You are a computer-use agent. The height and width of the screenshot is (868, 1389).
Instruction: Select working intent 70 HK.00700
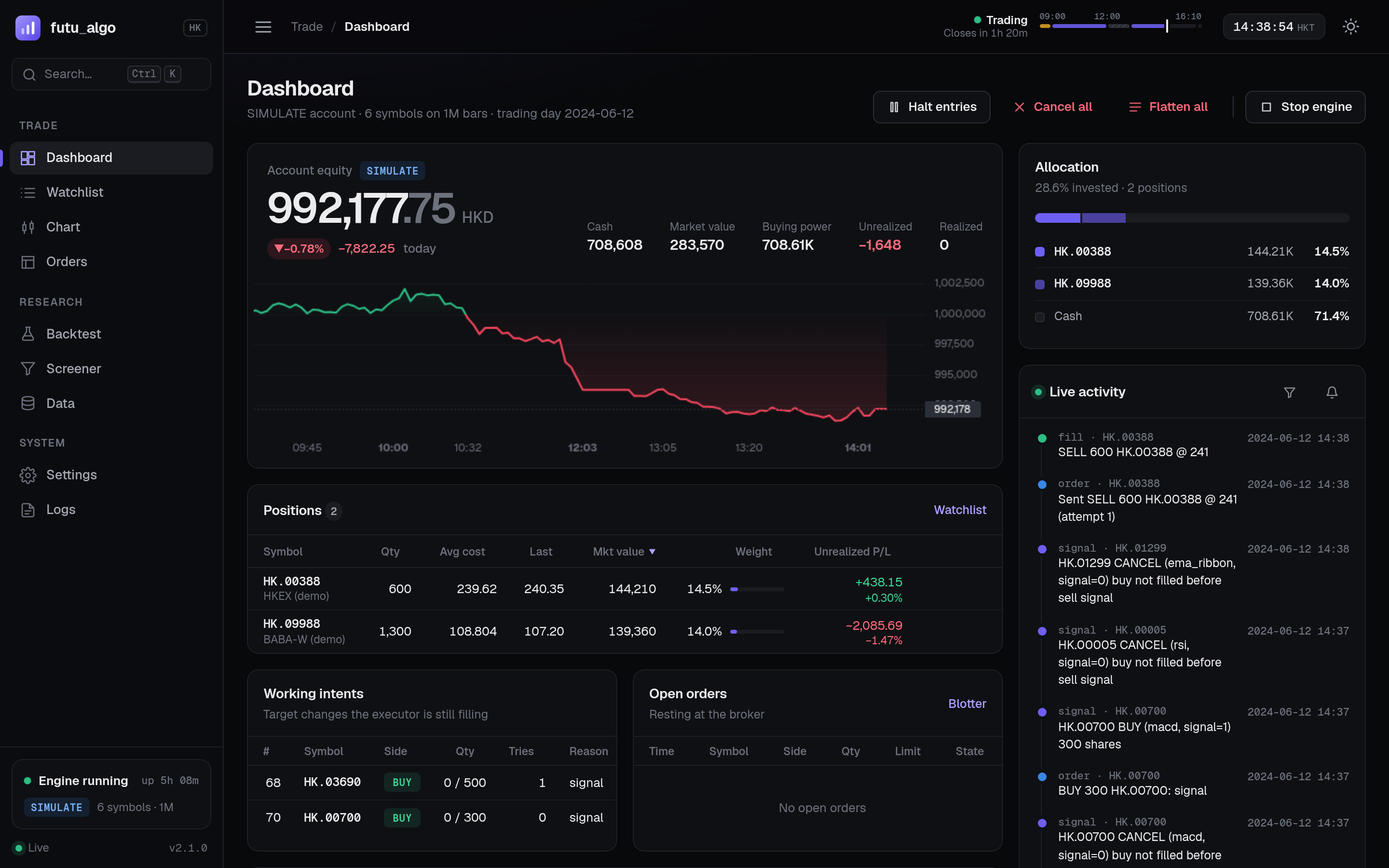coord(432,817)
